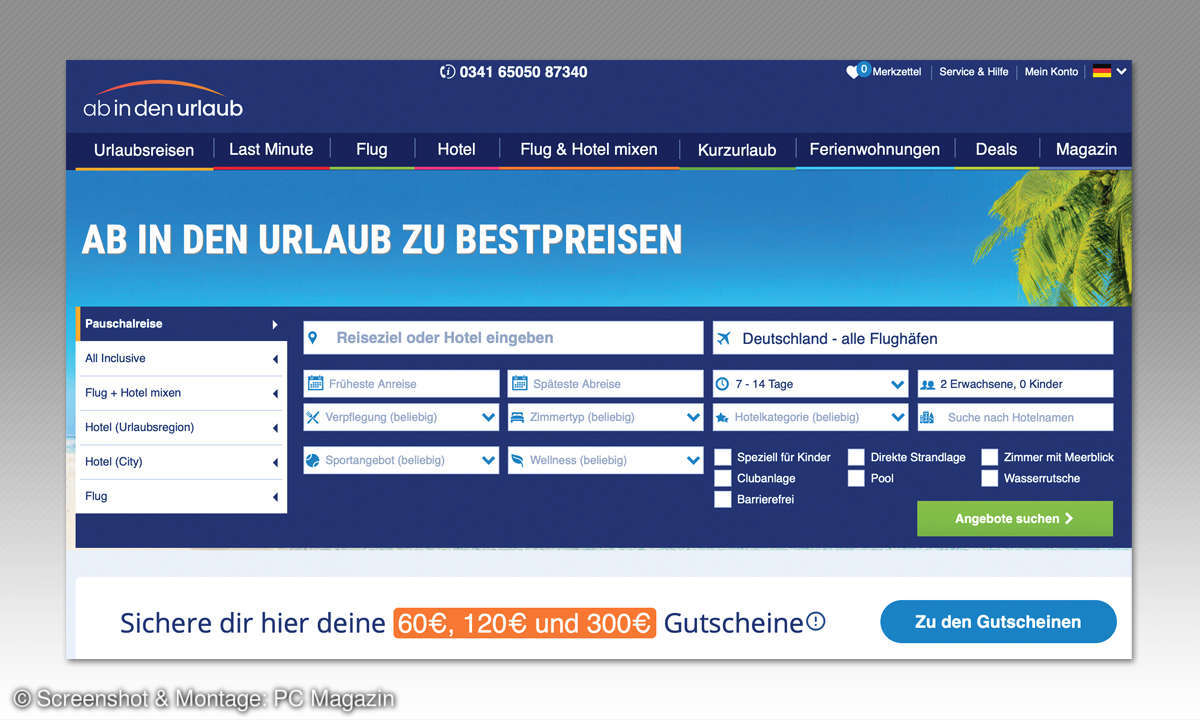
Task: Click the travelers icon beside 2 Erwachsene
Action: pos(928,384)
